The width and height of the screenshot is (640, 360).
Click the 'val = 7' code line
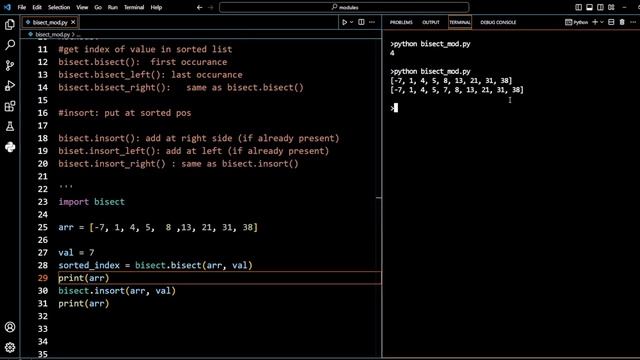[x=76, y=253]
